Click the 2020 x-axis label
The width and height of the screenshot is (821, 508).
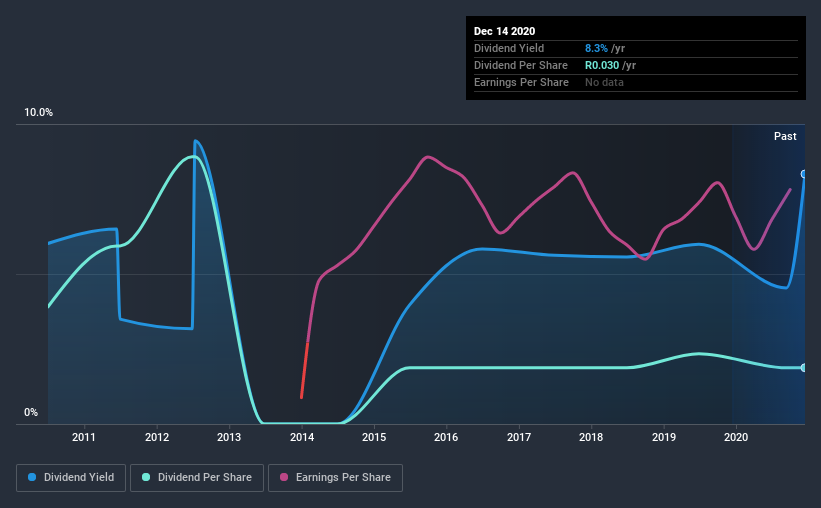736,437
